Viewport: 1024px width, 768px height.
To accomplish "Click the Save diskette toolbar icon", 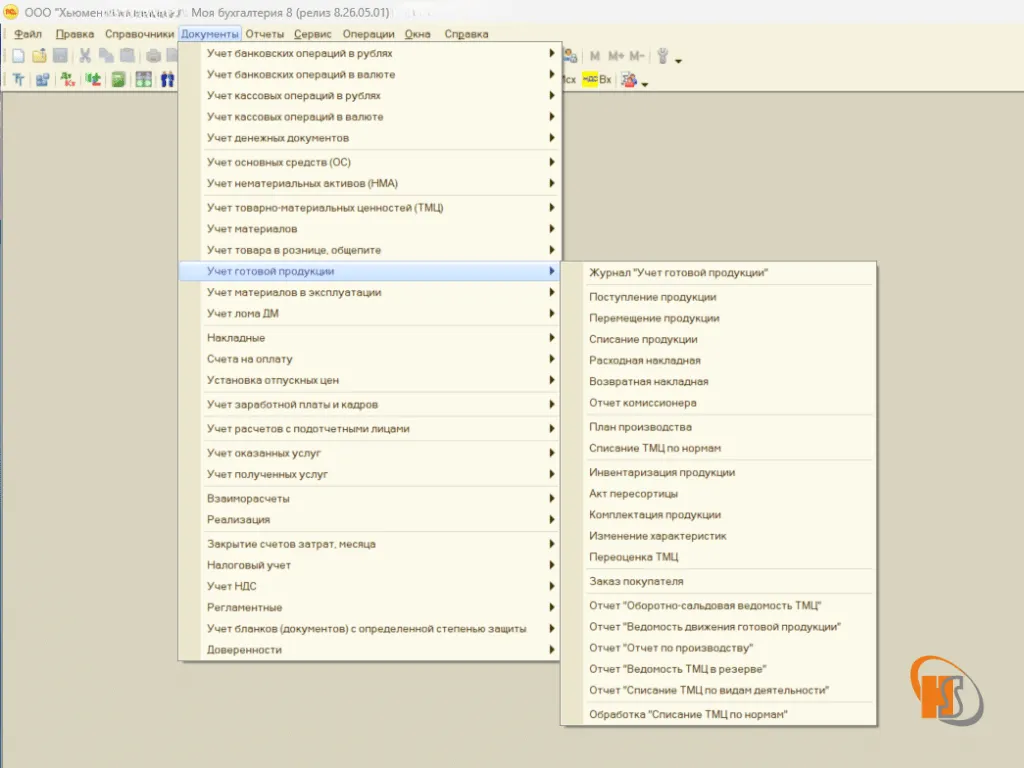I will (60, 56).
